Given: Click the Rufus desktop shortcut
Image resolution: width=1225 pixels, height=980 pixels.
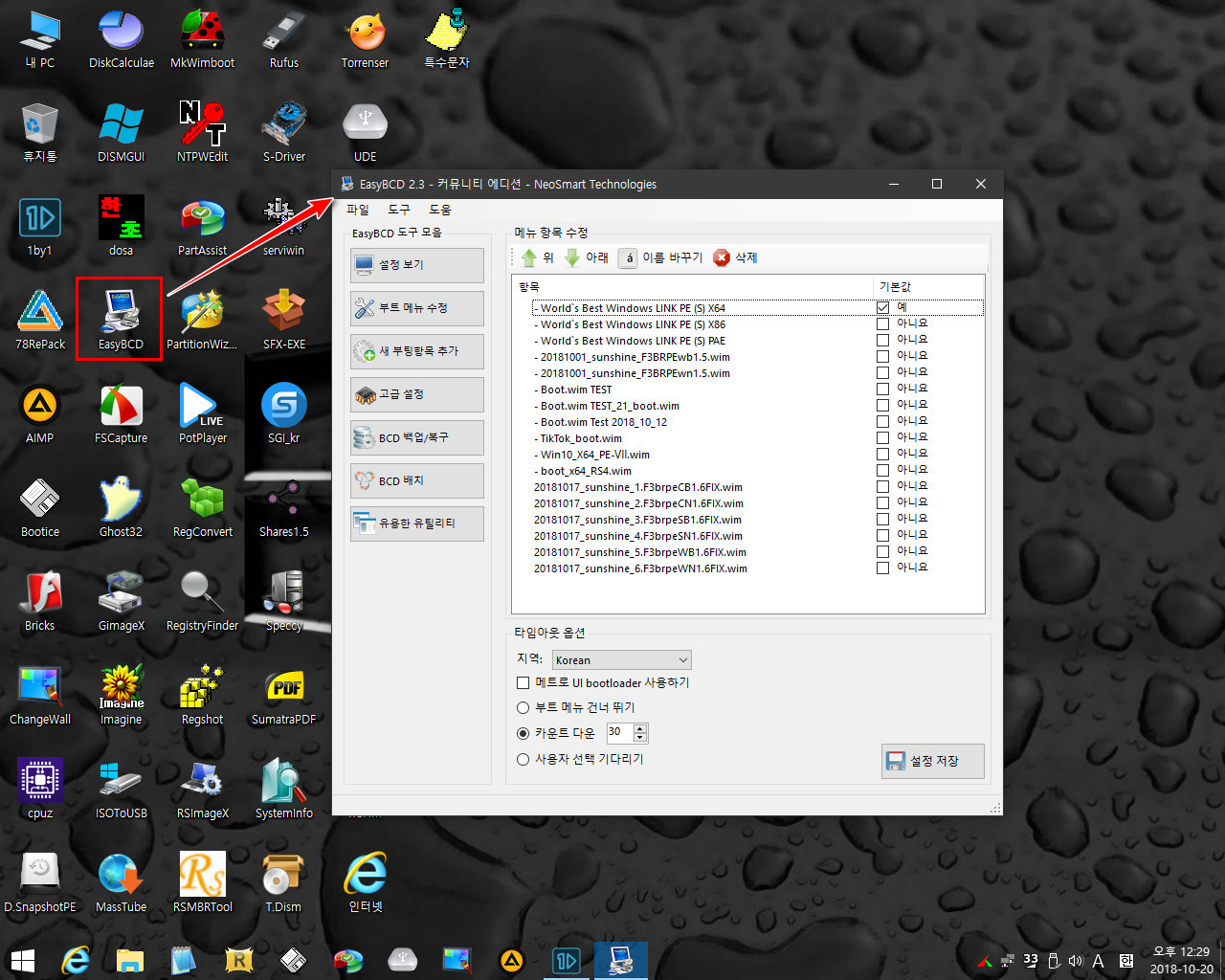Looking at the screenshot, I should 284,38.
